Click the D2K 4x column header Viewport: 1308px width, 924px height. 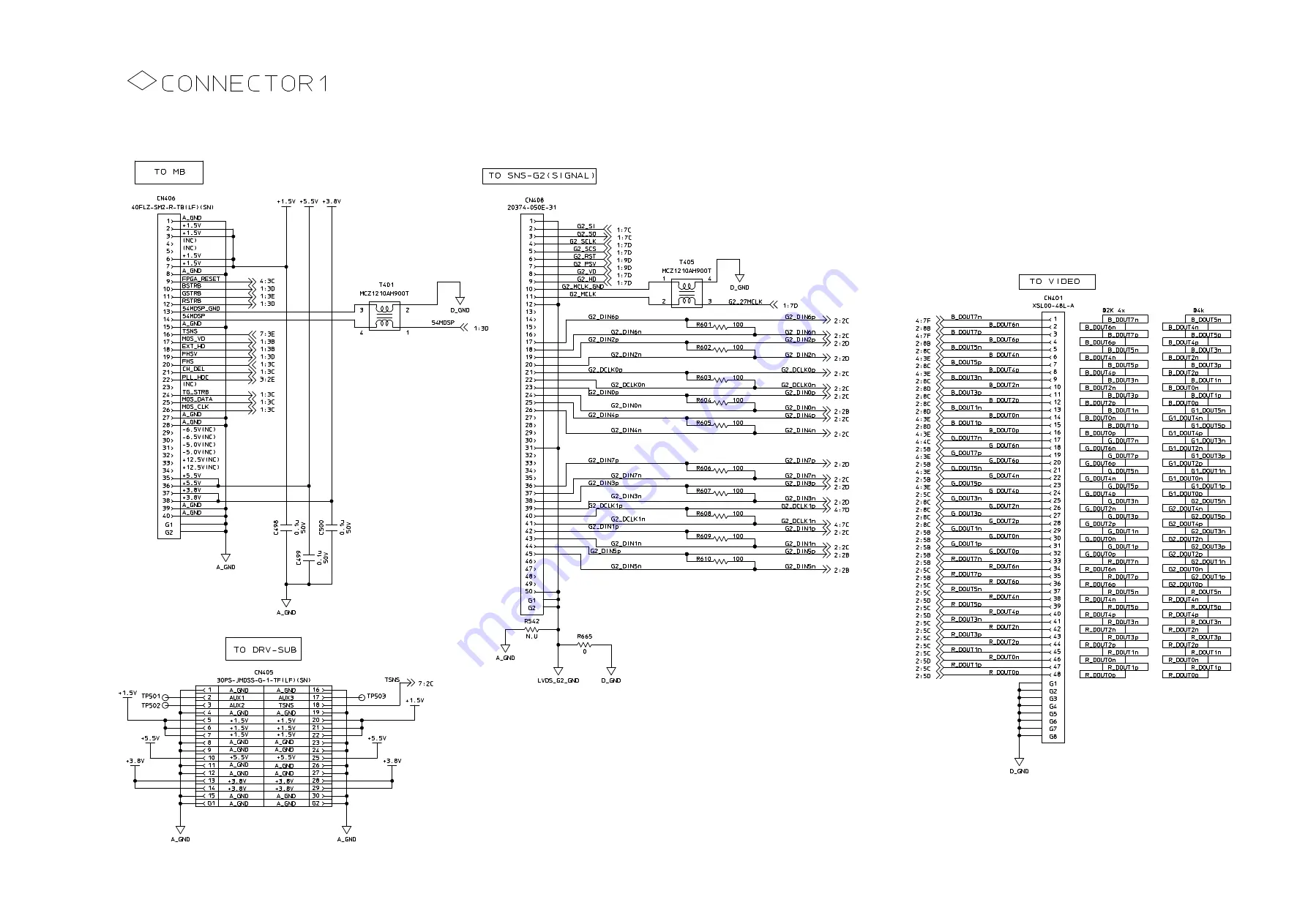click(x=1114, y=310)
